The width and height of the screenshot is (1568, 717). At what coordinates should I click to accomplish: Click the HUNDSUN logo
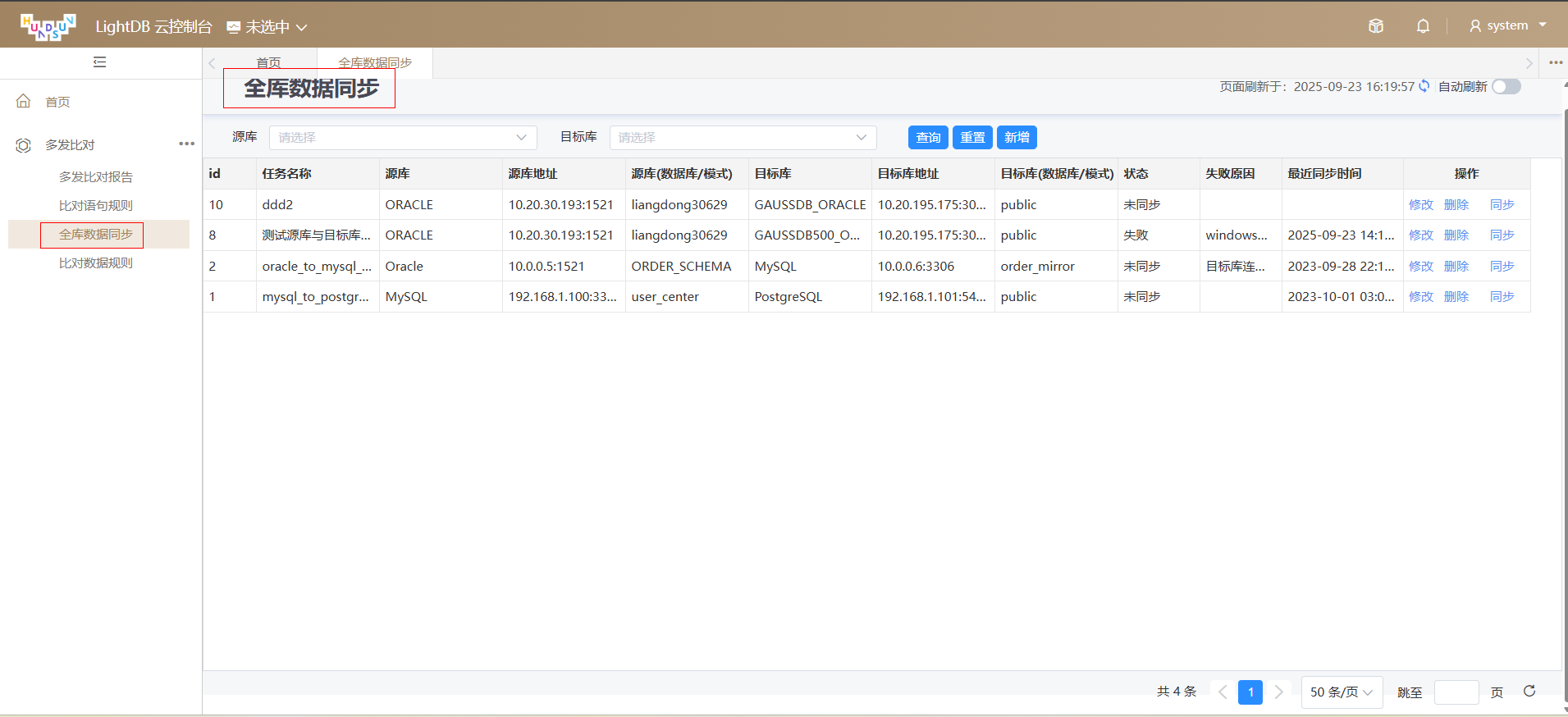click(x=48, y=26)
